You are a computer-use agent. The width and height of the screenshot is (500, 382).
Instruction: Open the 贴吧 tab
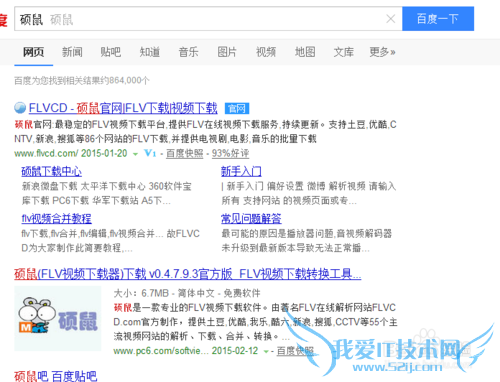111,52
